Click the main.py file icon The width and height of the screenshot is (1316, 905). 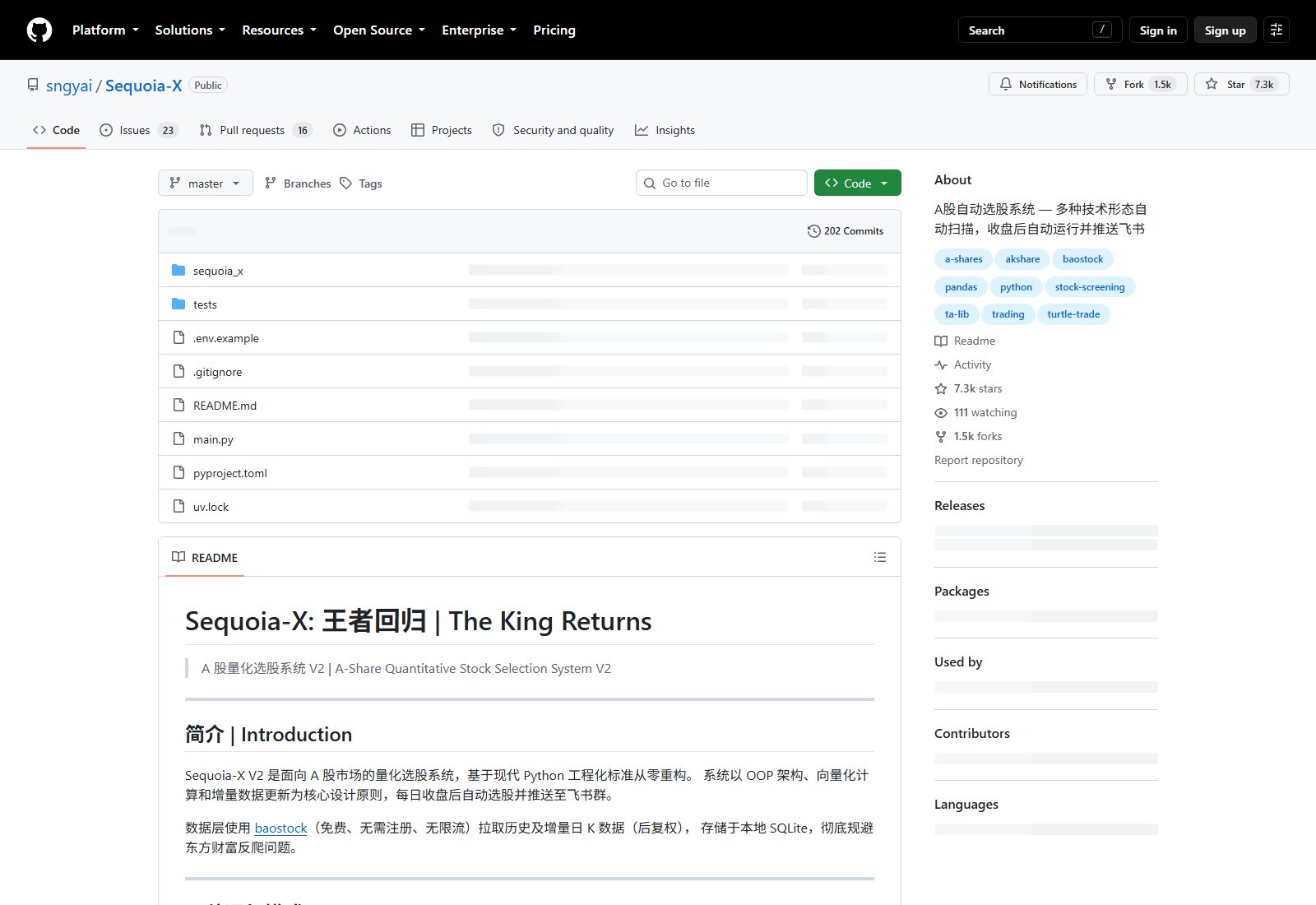(x=178, y=439)
